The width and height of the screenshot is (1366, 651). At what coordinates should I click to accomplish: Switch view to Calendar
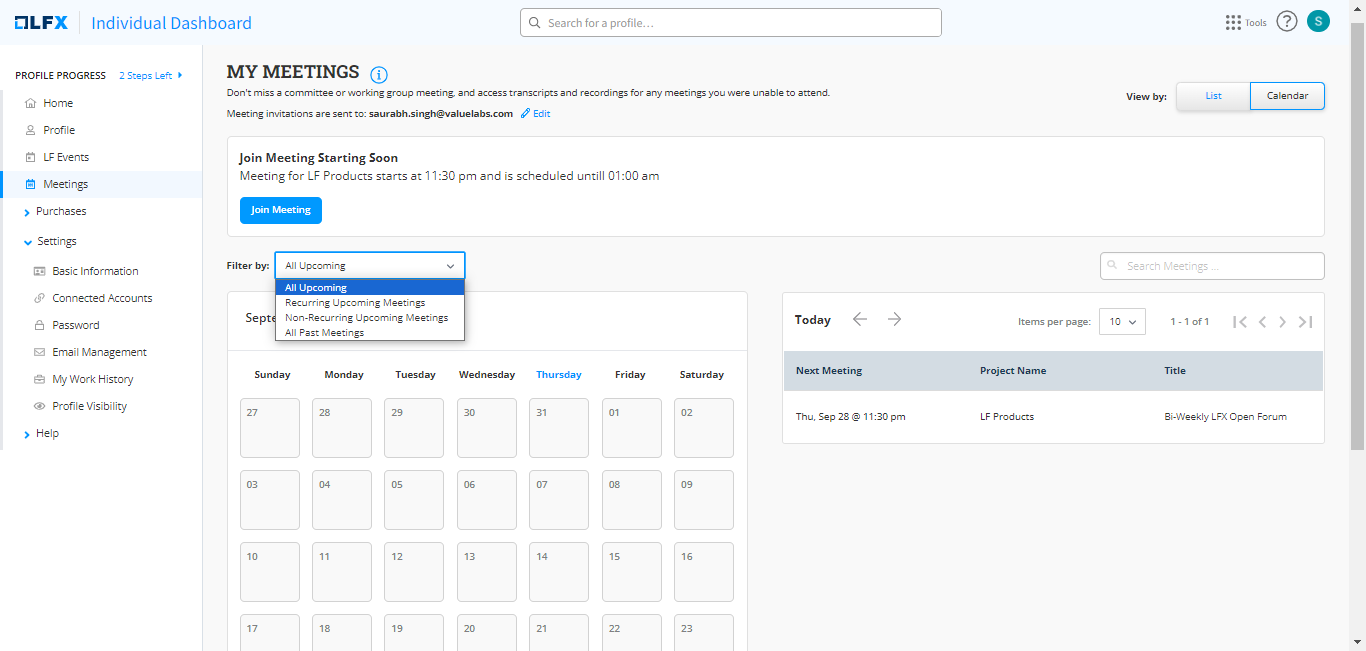[1287, 96]
